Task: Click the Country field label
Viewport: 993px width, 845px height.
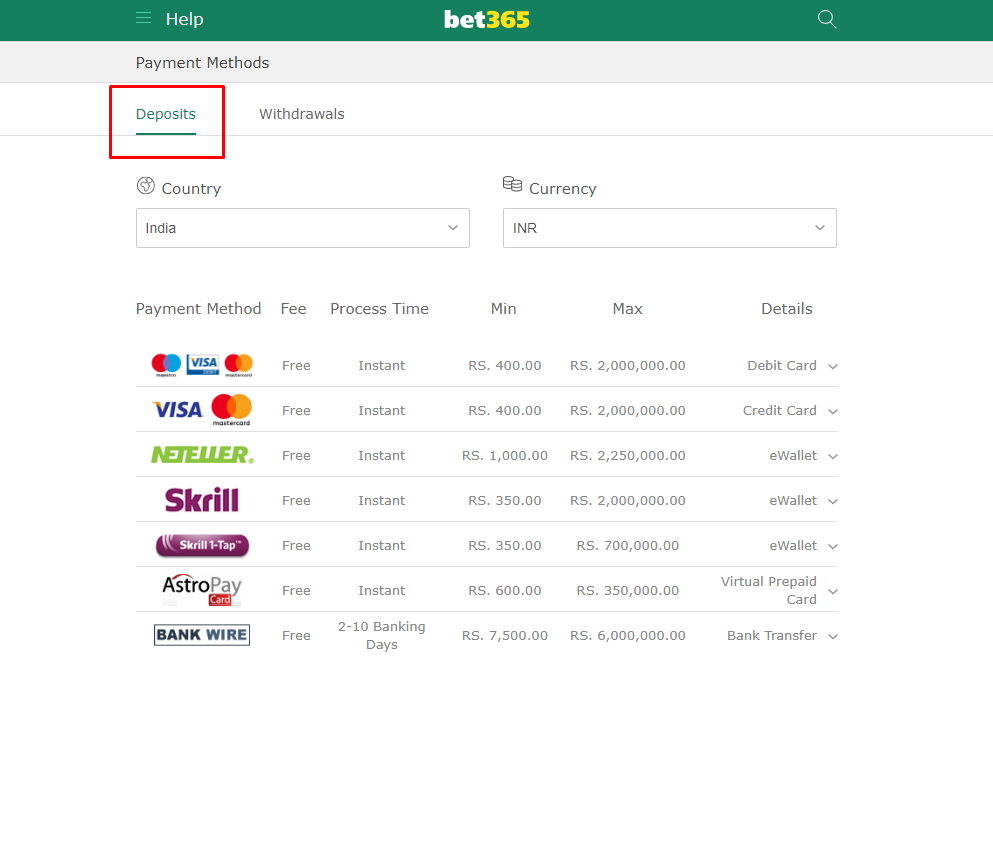Action: [191, 189]
